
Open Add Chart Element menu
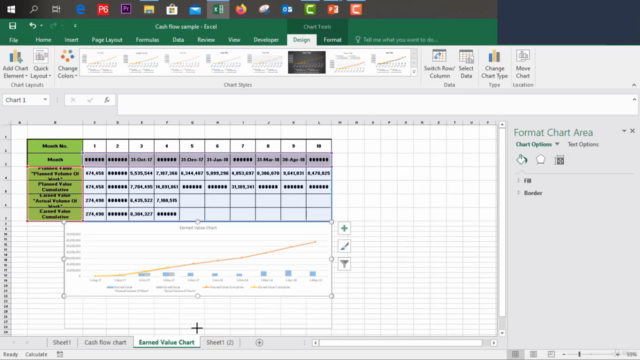(x=16, y=64)
